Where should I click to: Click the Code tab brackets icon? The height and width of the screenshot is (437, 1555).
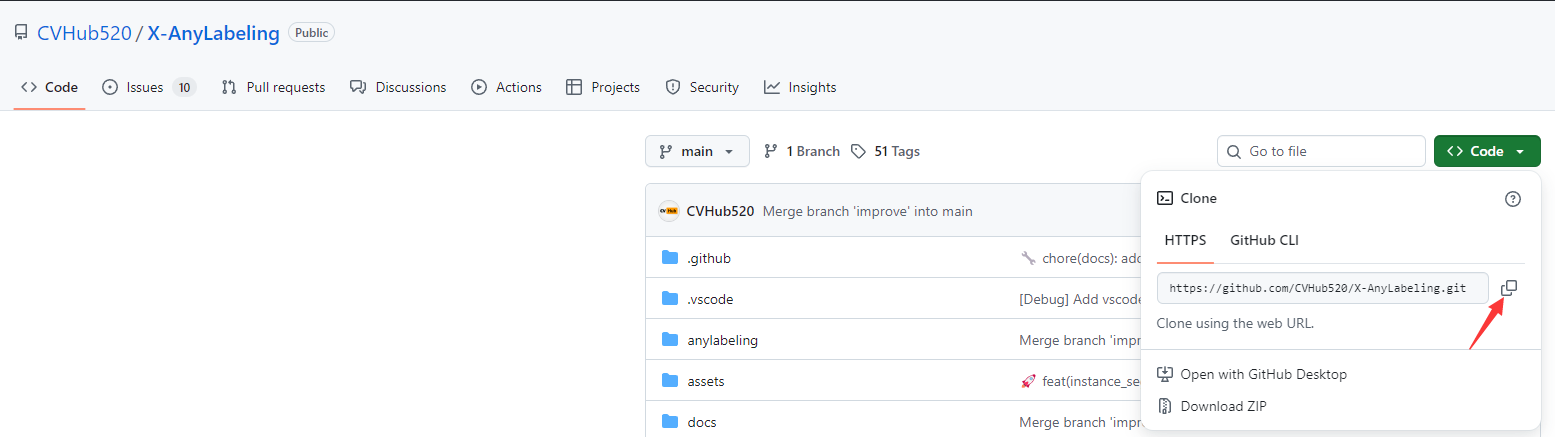pyautogui.click(x=29, y=87)
